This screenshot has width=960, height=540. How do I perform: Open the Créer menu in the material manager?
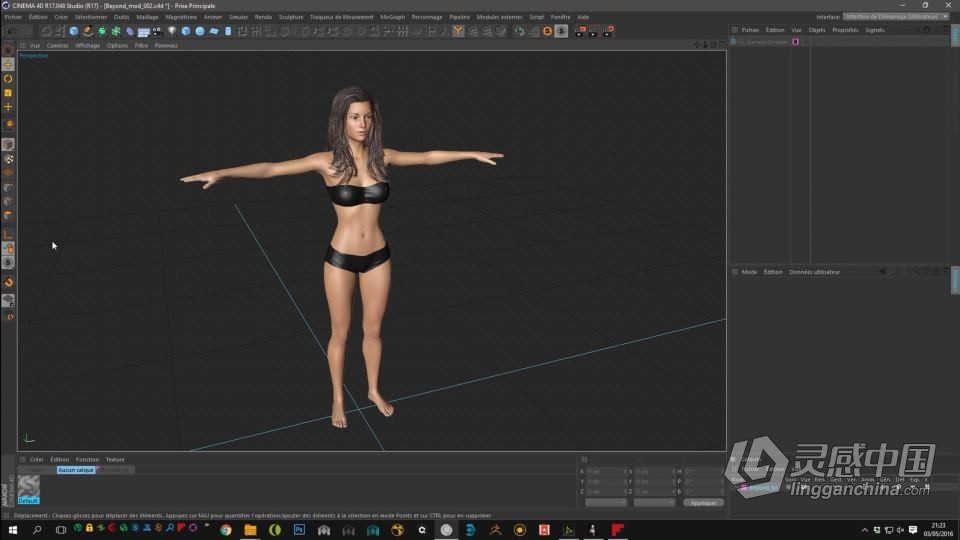click(x=37, y=459)
